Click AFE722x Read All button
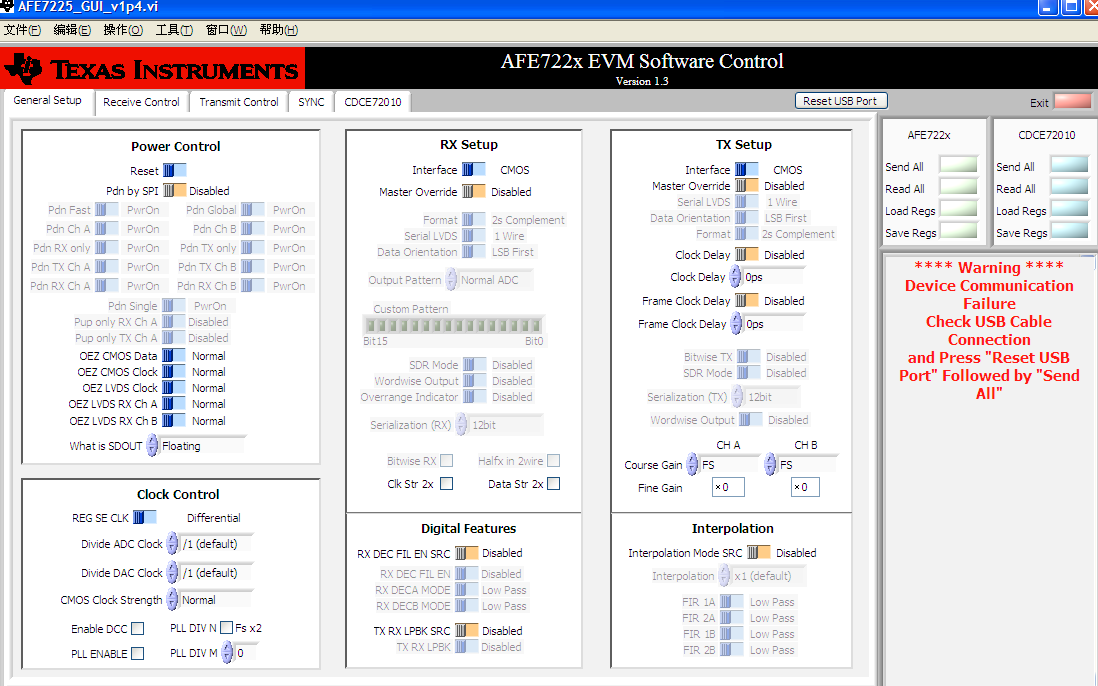The width and height of the screenshot is (1098, 686). click(959, 187)
